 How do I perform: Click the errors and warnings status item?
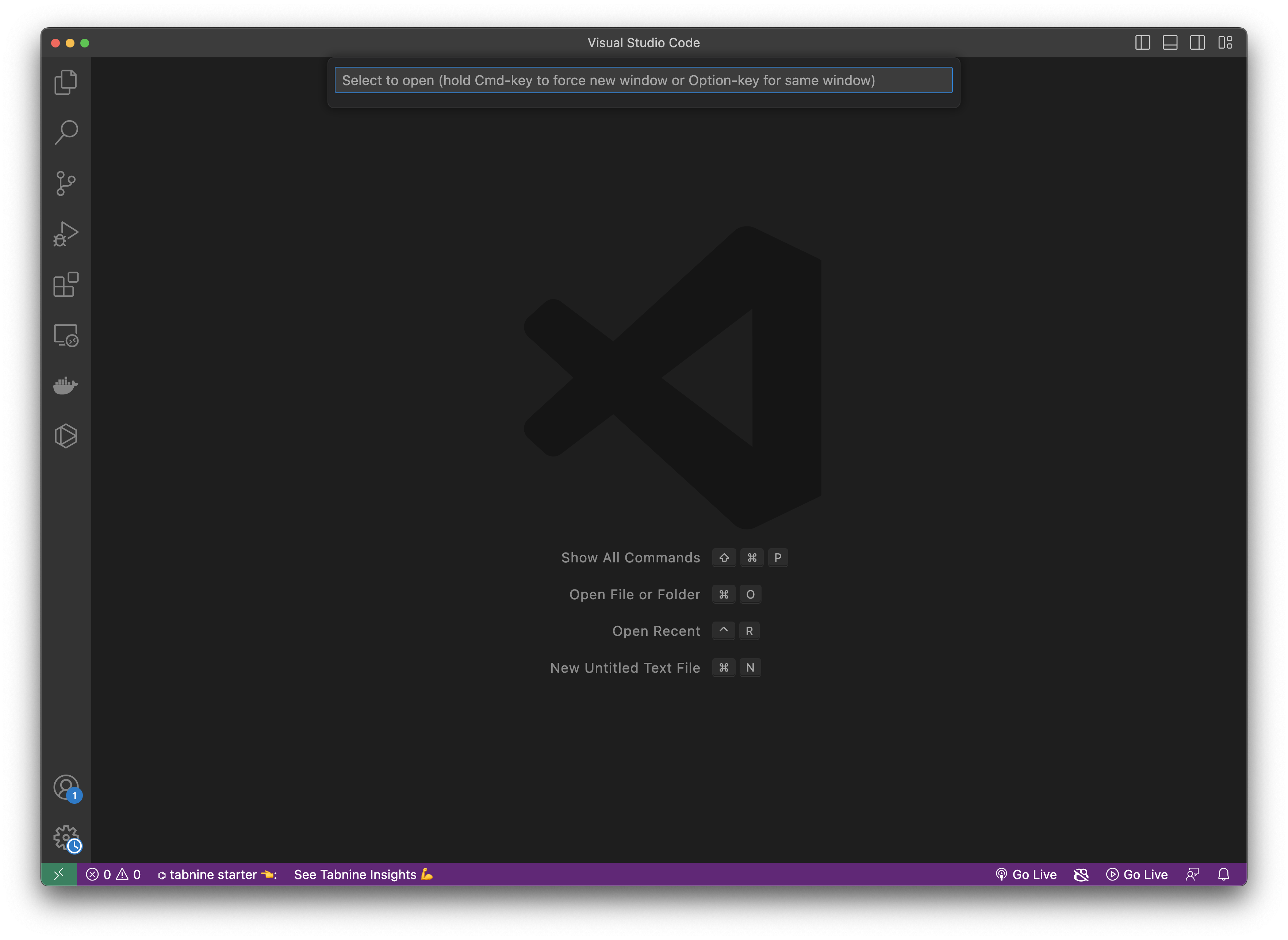pos(113,875)
